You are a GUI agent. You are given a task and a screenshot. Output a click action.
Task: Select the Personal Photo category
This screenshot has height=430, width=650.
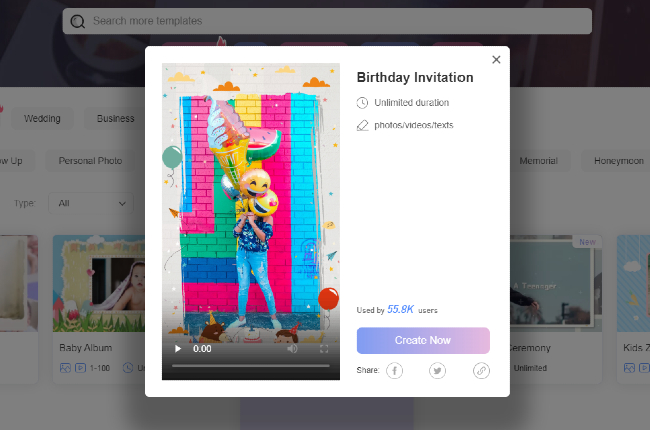click(90, 161)
